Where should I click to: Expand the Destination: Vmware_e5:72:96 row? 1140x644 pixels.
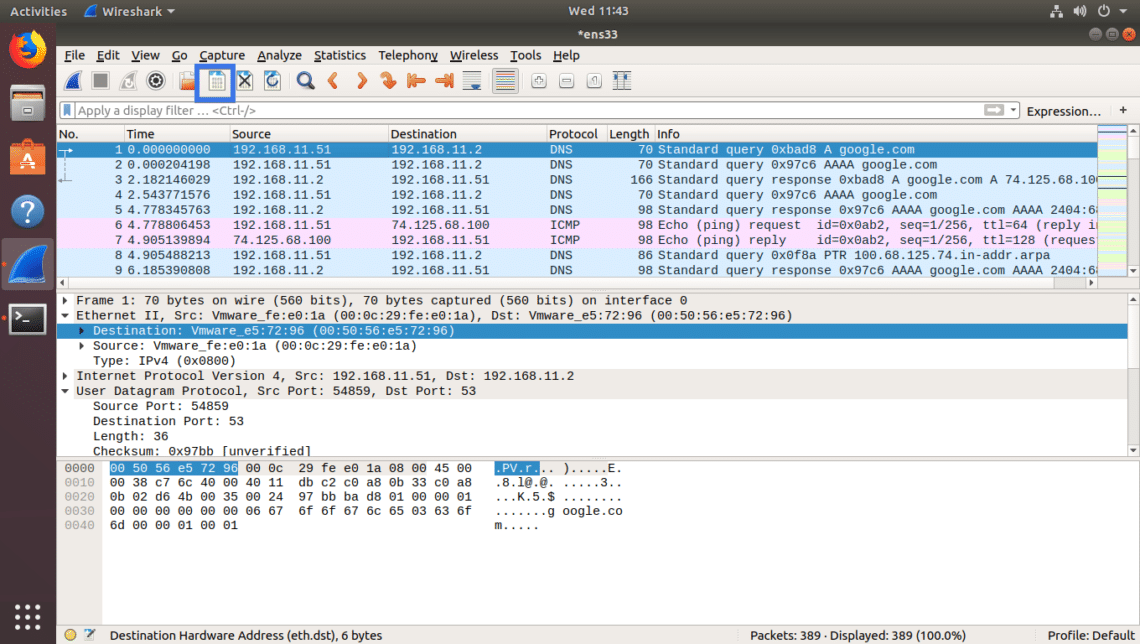click(x=81, y=331)
